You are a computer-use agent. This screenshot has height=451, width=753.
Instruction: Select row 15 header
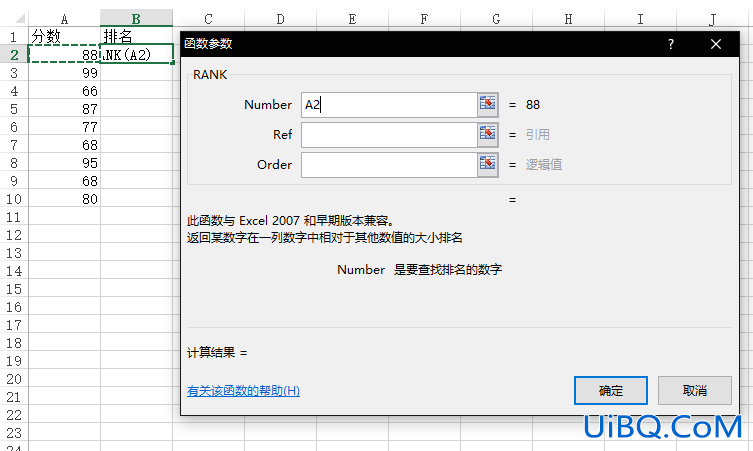(x=14, y=289)
